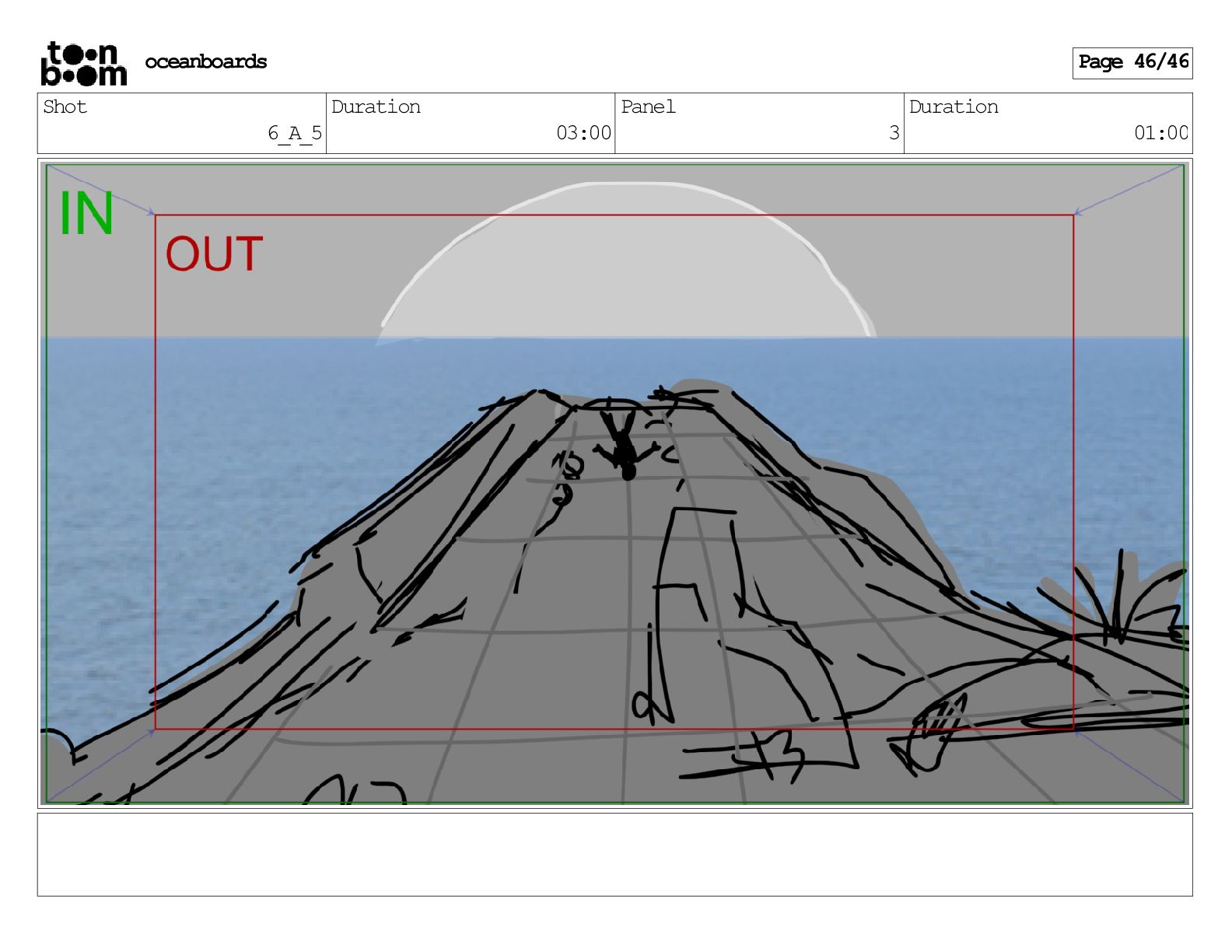1232x952 pixels.
Task: Click the Panel number '3'
Action: pos(894,133)
